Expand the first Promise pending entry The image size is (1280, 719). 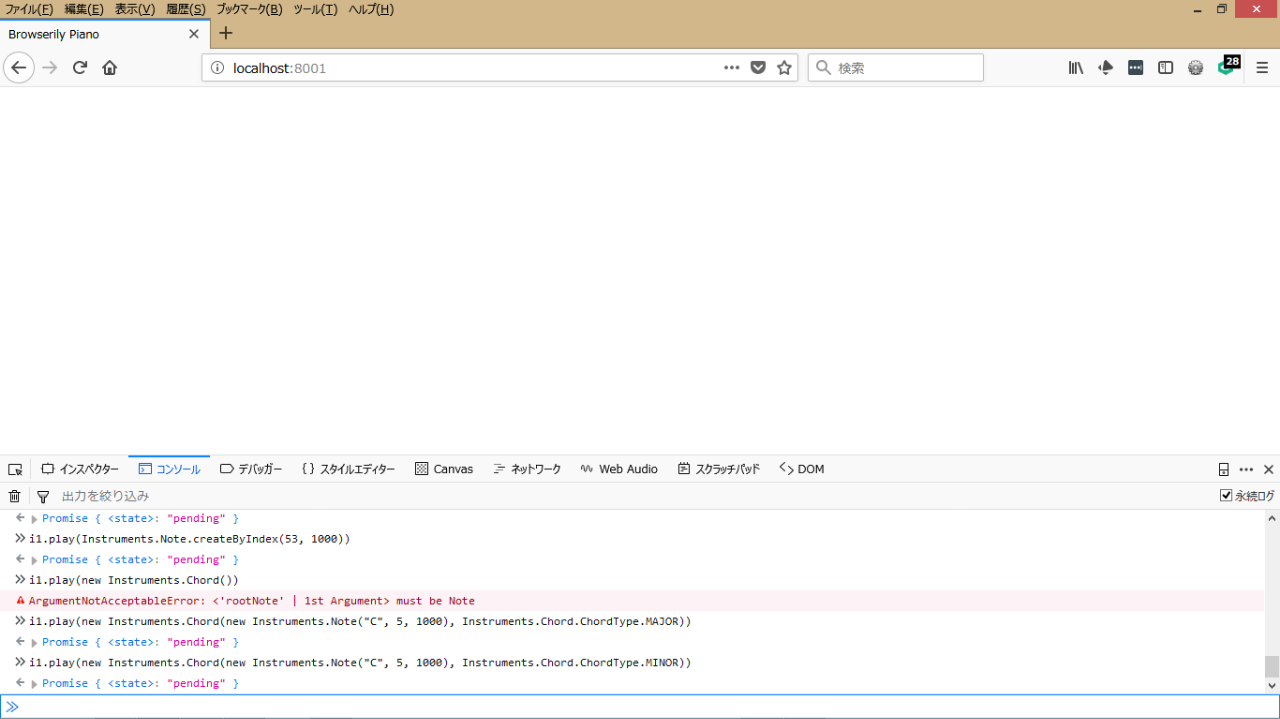(x=34, y=519)
